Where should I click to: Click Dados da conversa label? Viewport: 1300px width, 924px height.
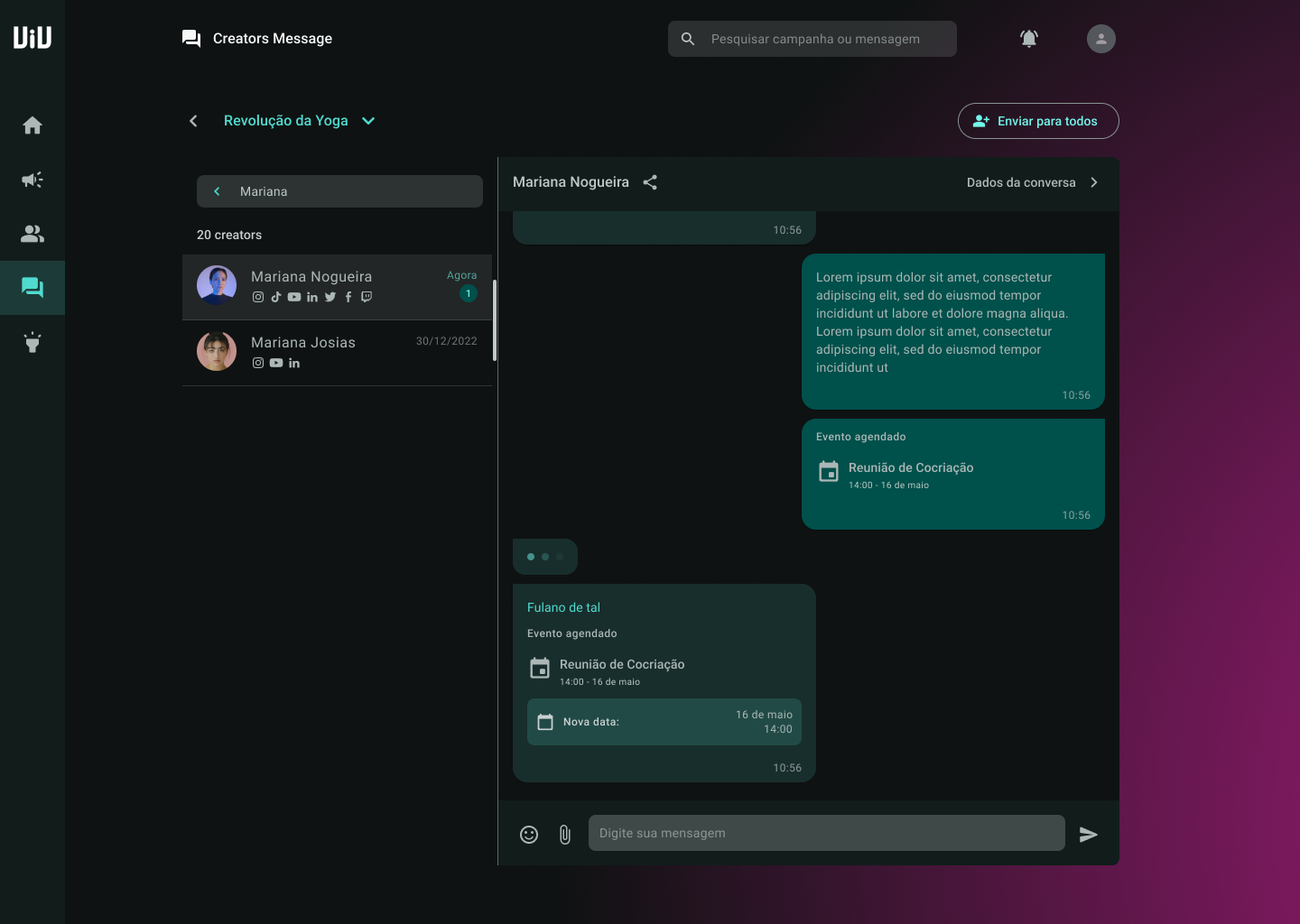[x=1021, y=182]
